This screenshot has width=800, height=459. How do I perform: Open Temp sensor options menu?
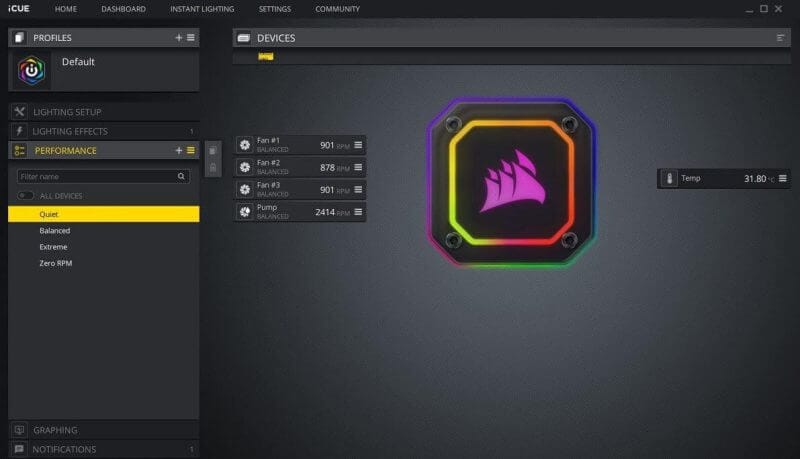782,179
